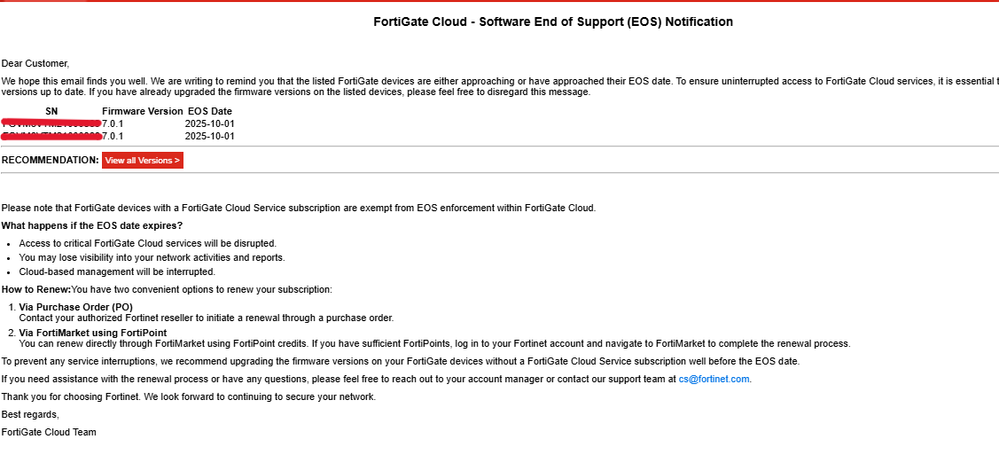Click the 'How to Renew:' label
This screenshot has width=999, height=449.
[x=35, y=289]
